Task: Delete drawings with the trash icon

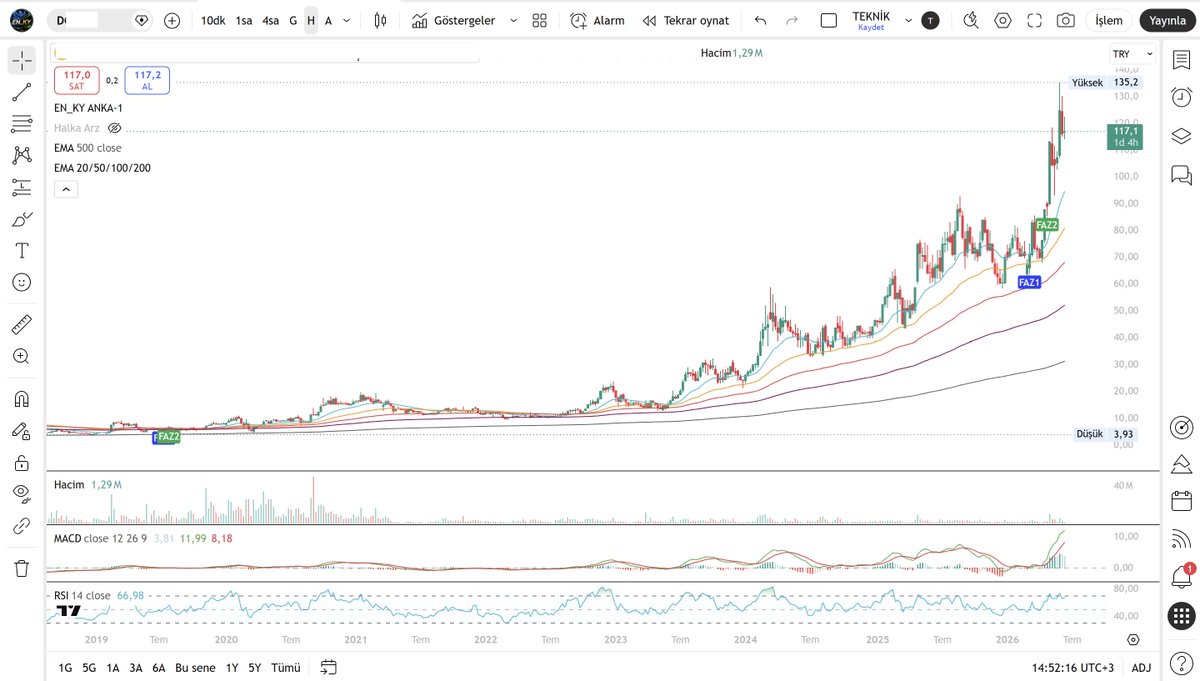Action: tap(21, 568)
